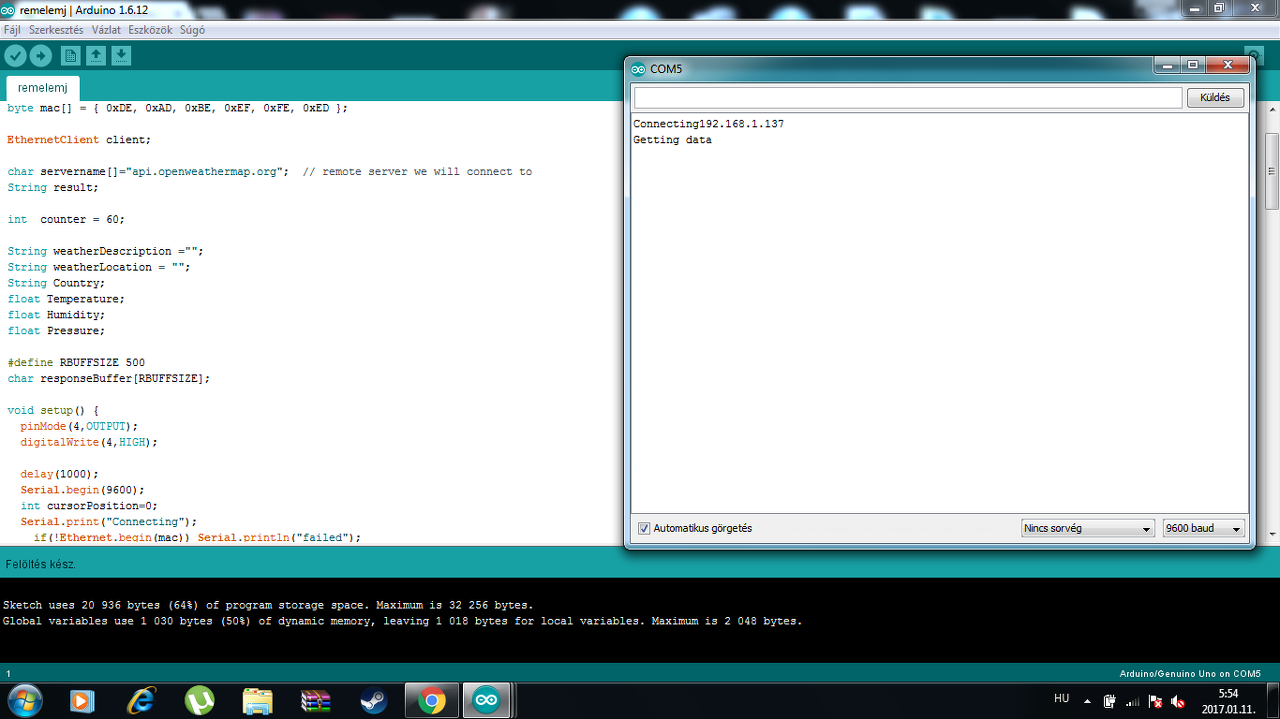Create a new sketch with New icon
1280x719 pixels.
click(70, 56)
